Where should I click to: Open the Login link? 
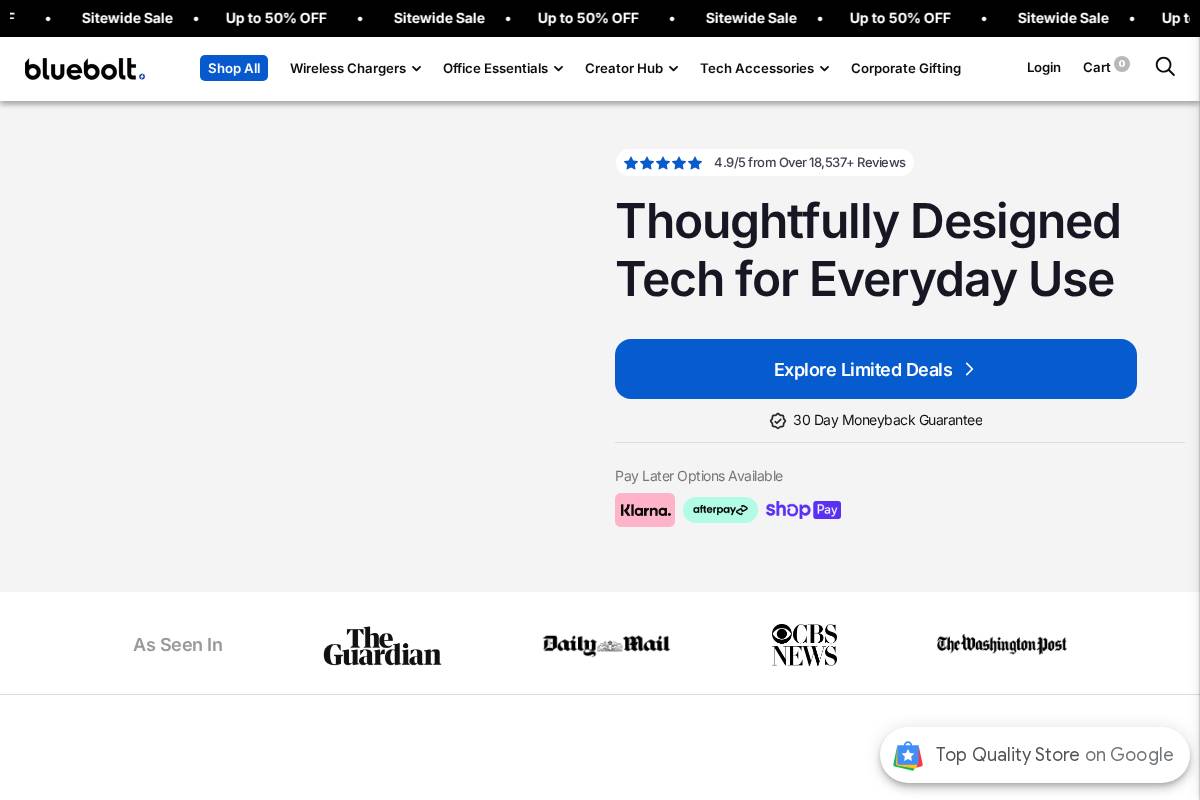1043,67
